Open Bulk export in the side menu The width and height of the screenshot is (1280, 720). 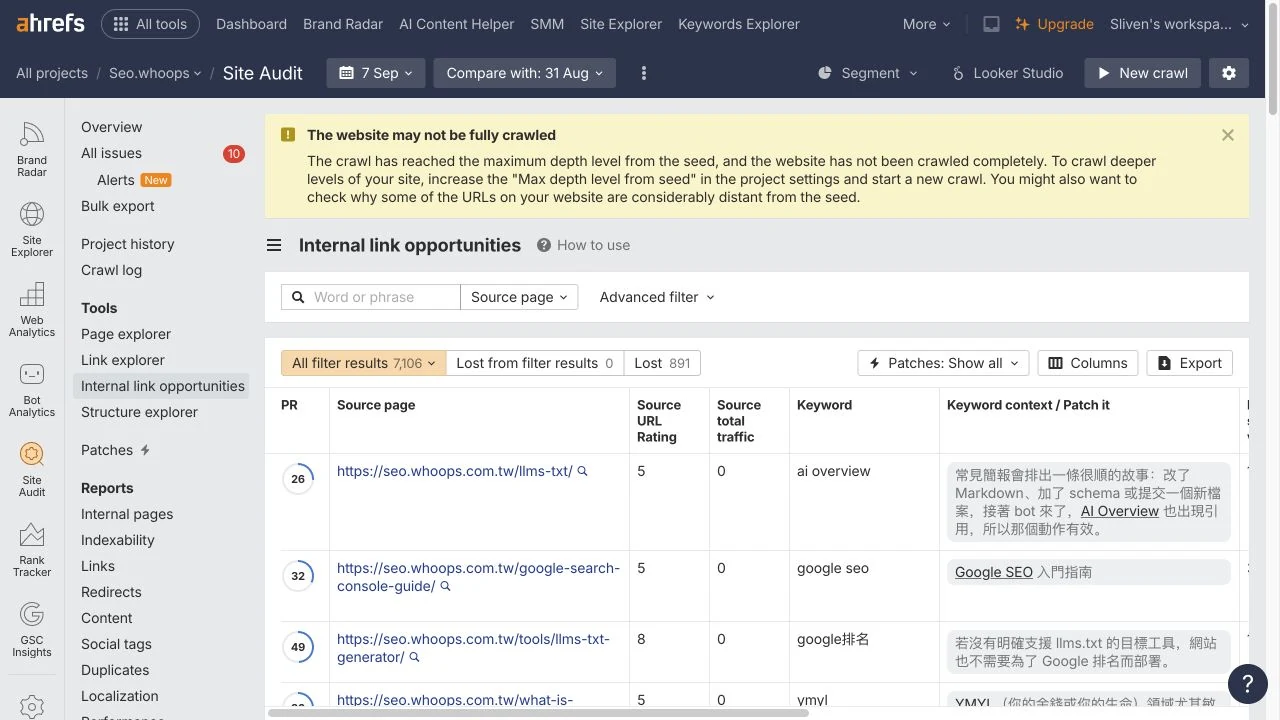coord(118,206)
